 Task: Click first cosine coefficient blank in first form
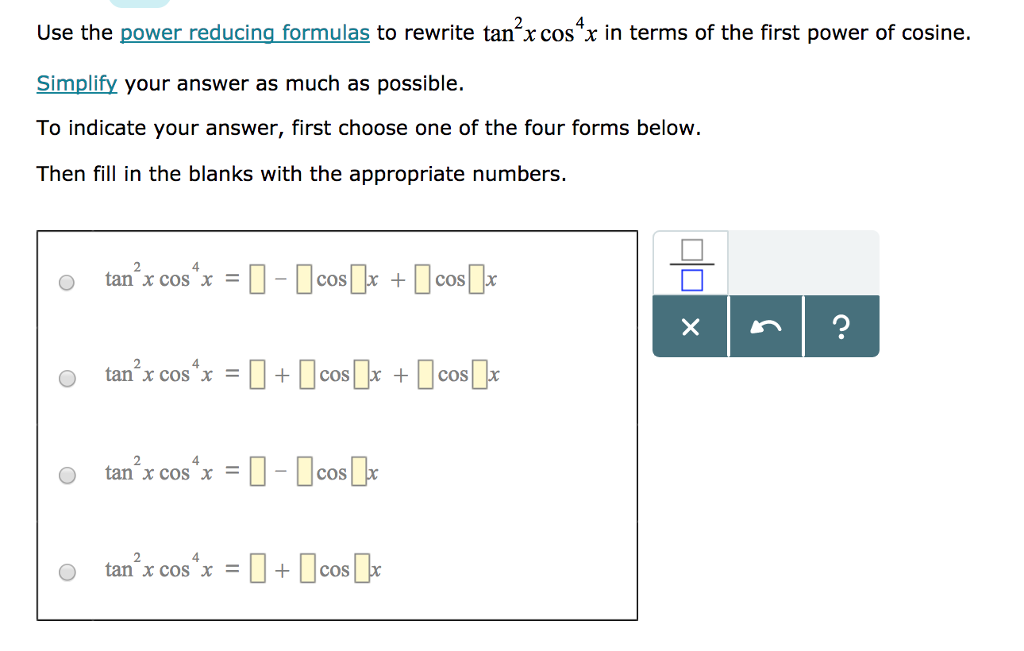[x=304, y=279]
